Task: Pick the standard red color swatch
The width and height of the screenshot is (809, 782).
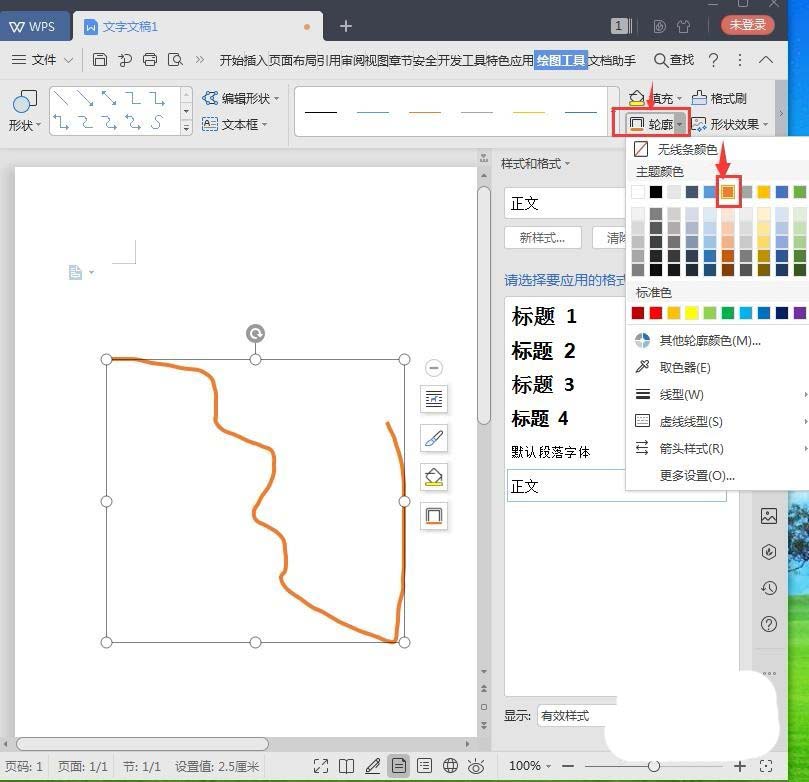Action: coord(656,313)
